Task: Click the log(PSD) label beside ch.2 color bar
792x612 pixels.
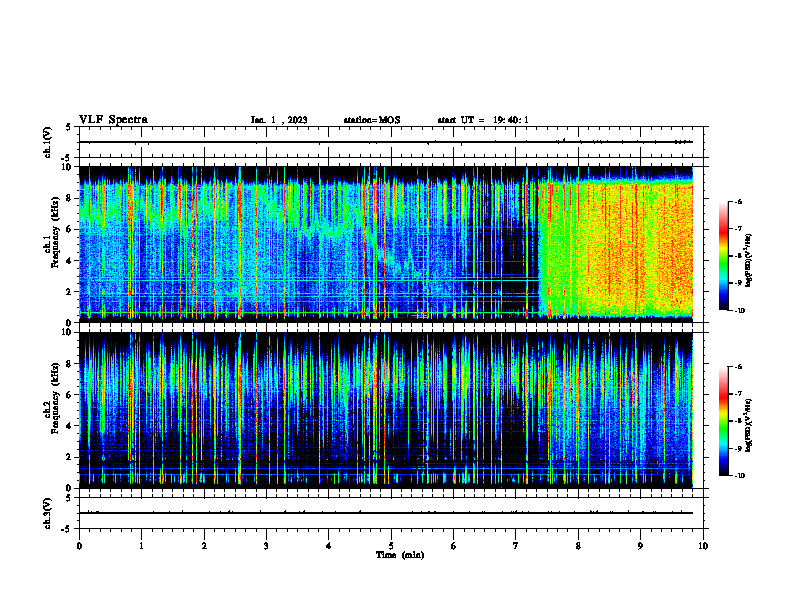Action: 749,425
